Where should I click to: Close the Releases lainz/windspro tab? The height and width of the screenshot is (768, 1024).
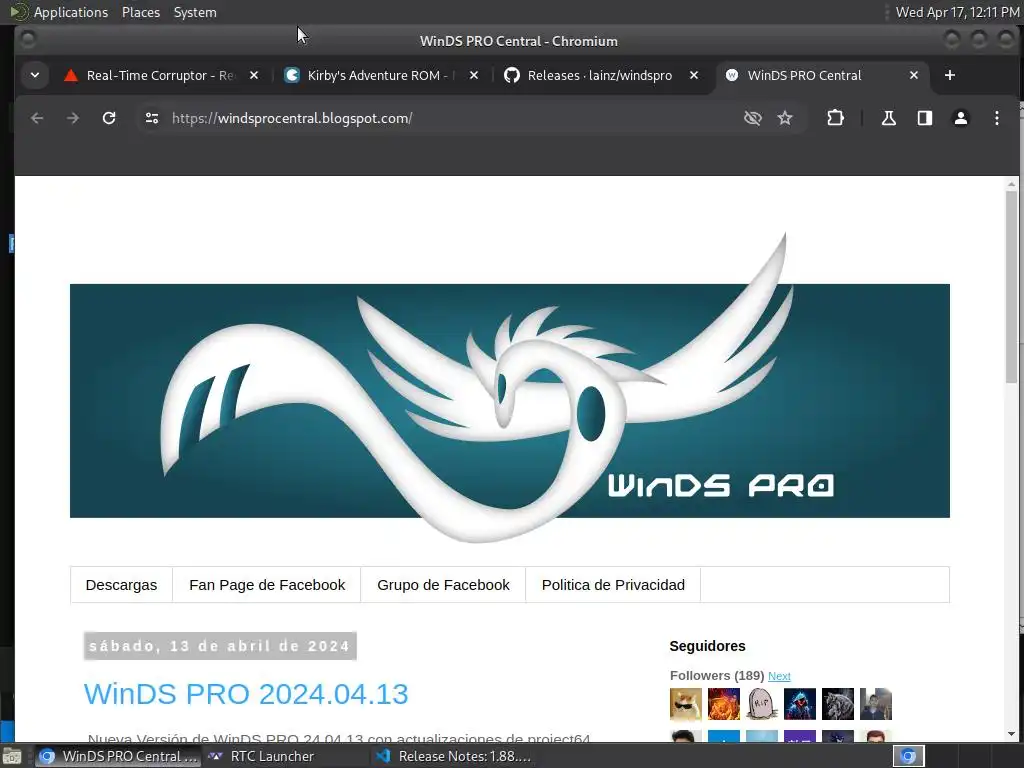694,75
